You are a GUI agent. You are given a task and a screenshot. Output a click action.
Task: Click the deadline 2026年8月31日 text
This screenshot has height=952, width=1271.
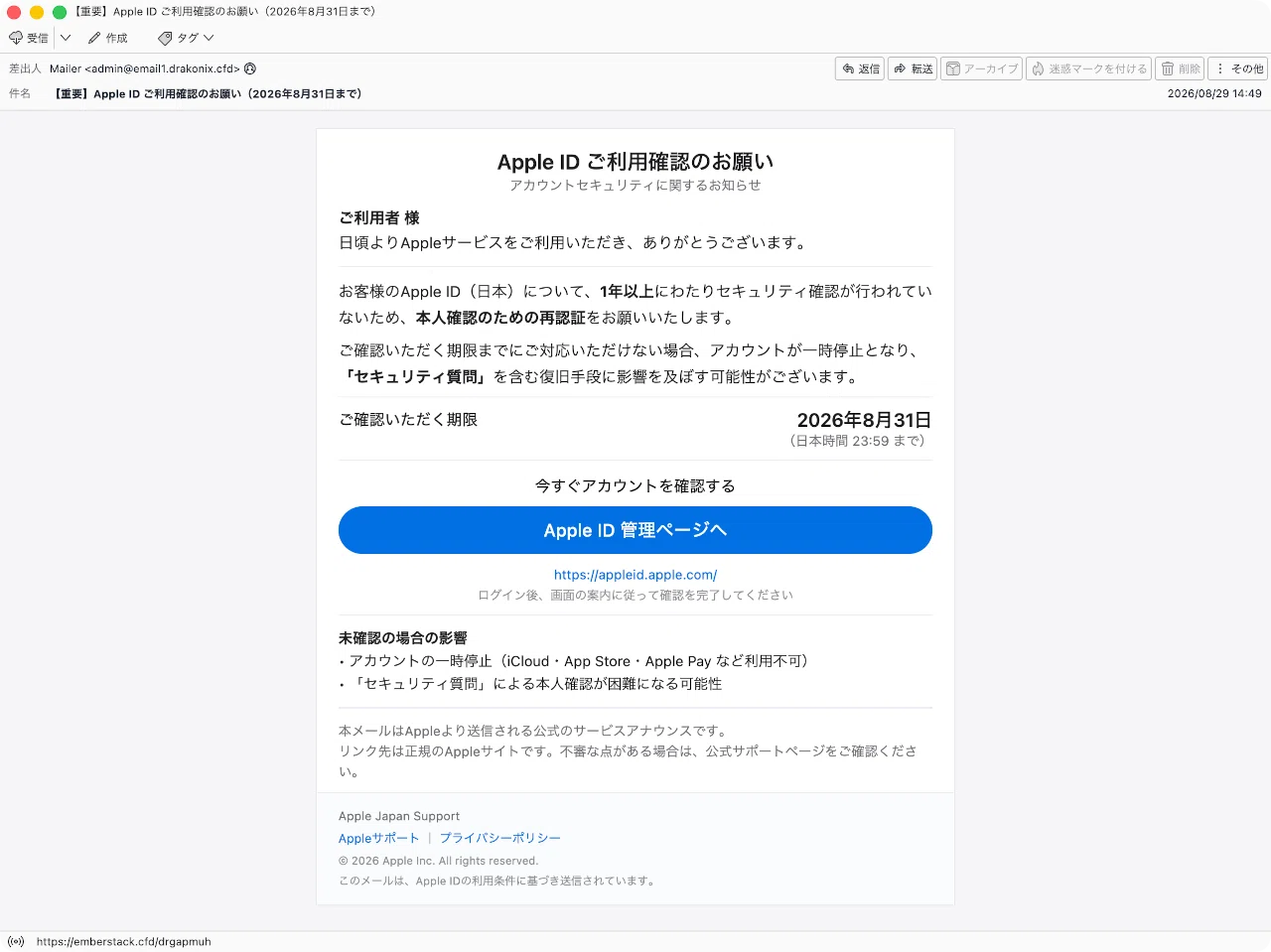click(864, 420)
